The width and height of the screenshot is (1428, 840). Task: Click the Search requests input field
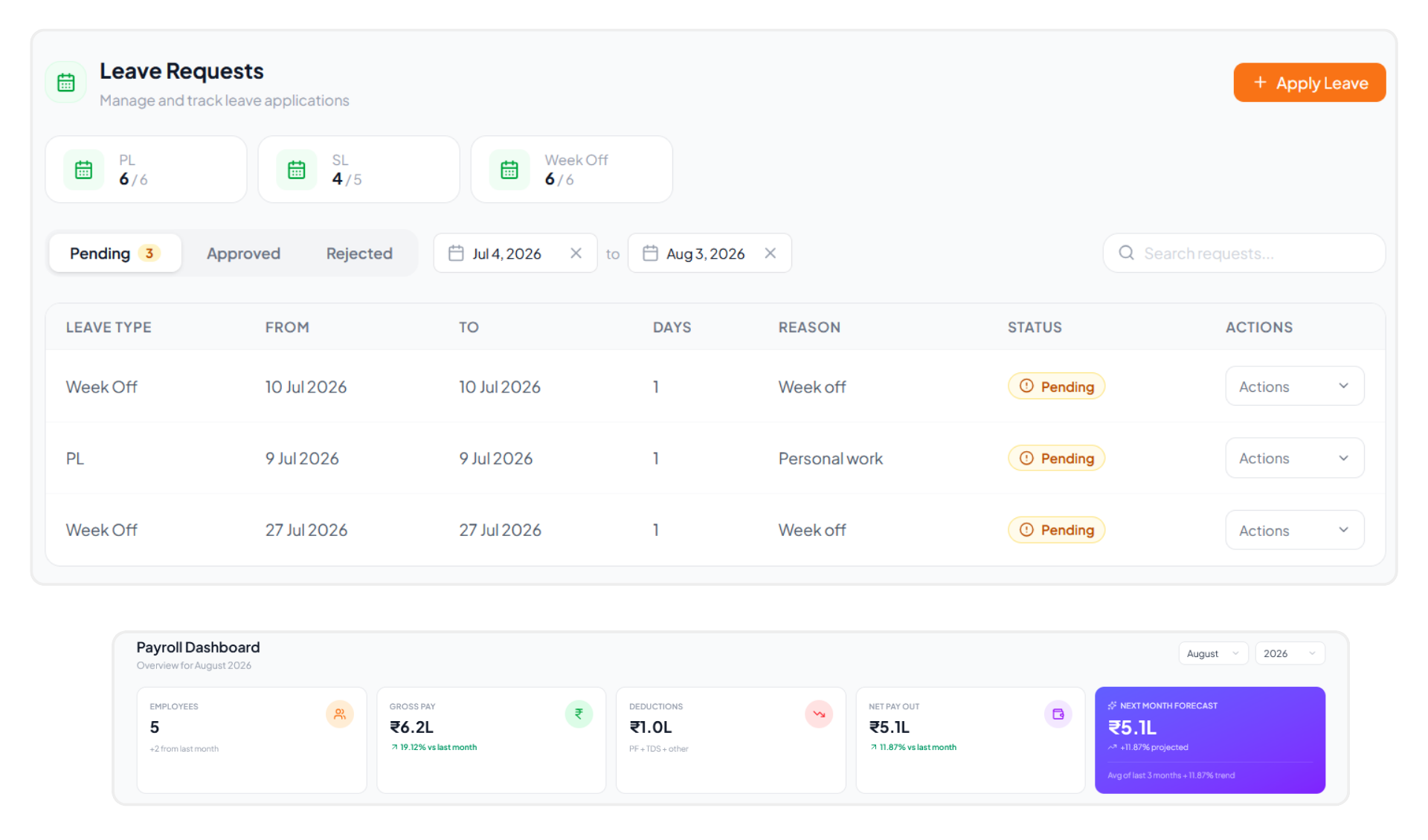click(1244, 253)
